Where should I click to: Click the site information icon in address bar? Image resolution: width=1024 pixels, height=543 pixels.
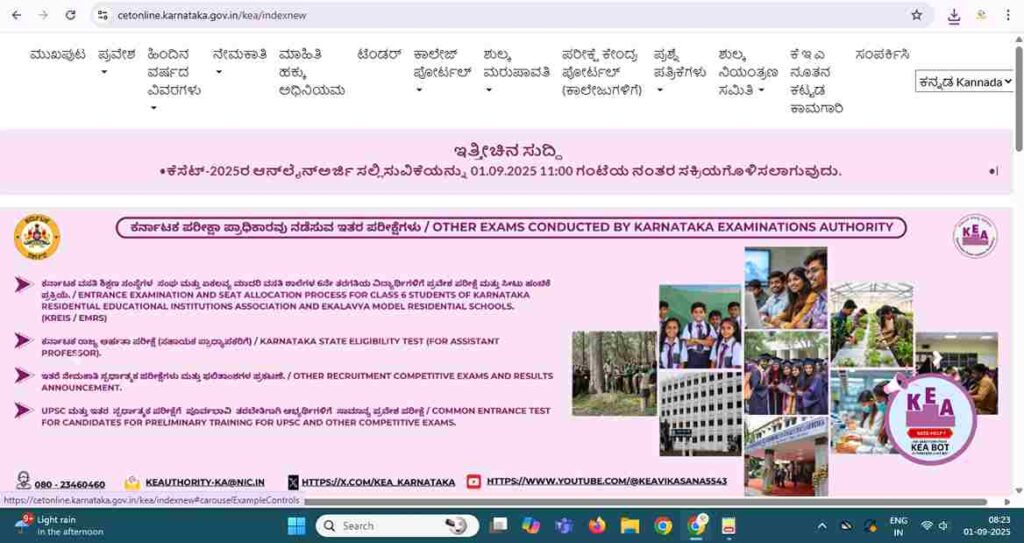coord(102,15)
